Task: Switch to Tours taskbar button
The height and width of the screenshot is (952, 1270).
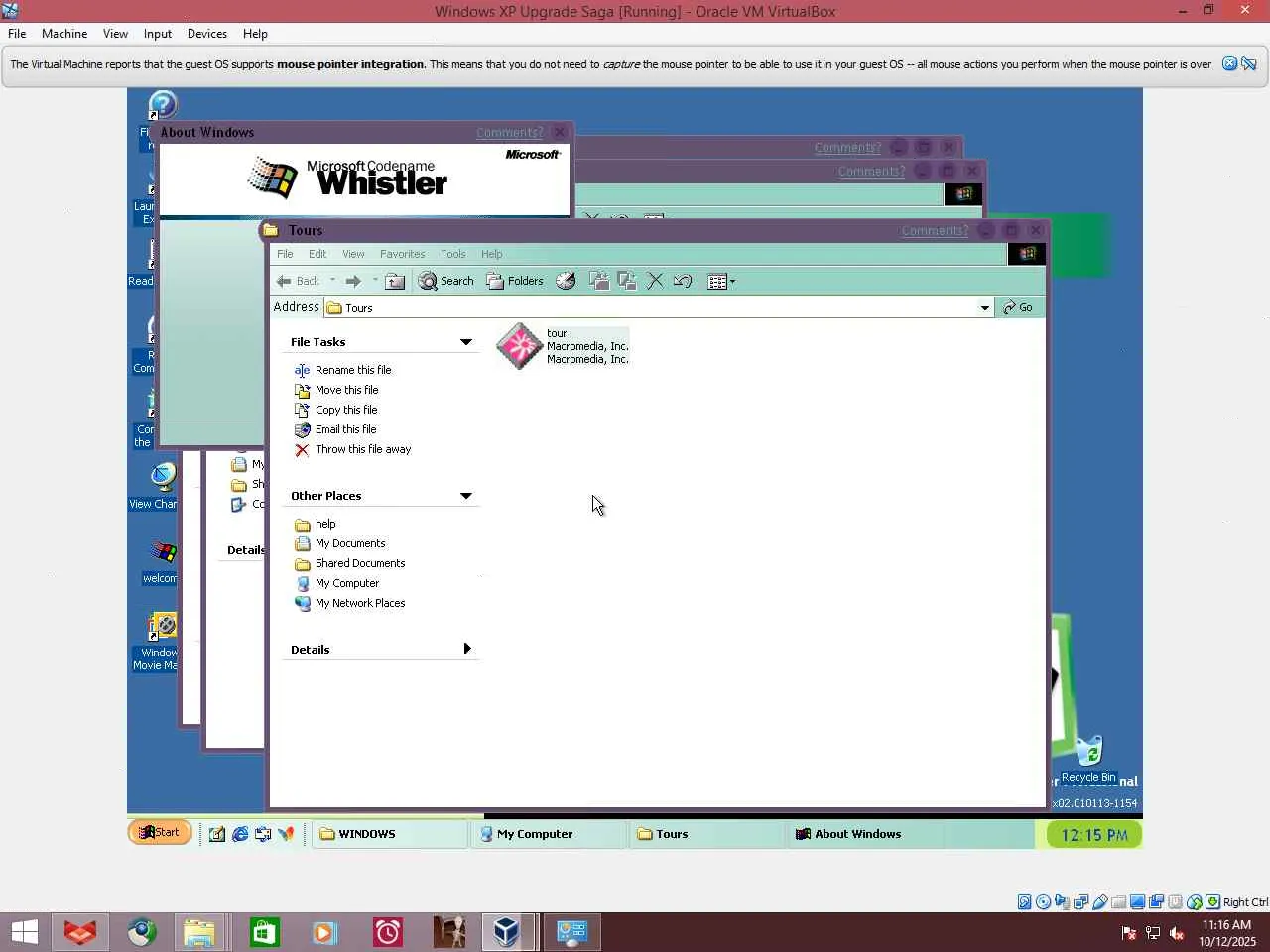Action: click(707, 834)
